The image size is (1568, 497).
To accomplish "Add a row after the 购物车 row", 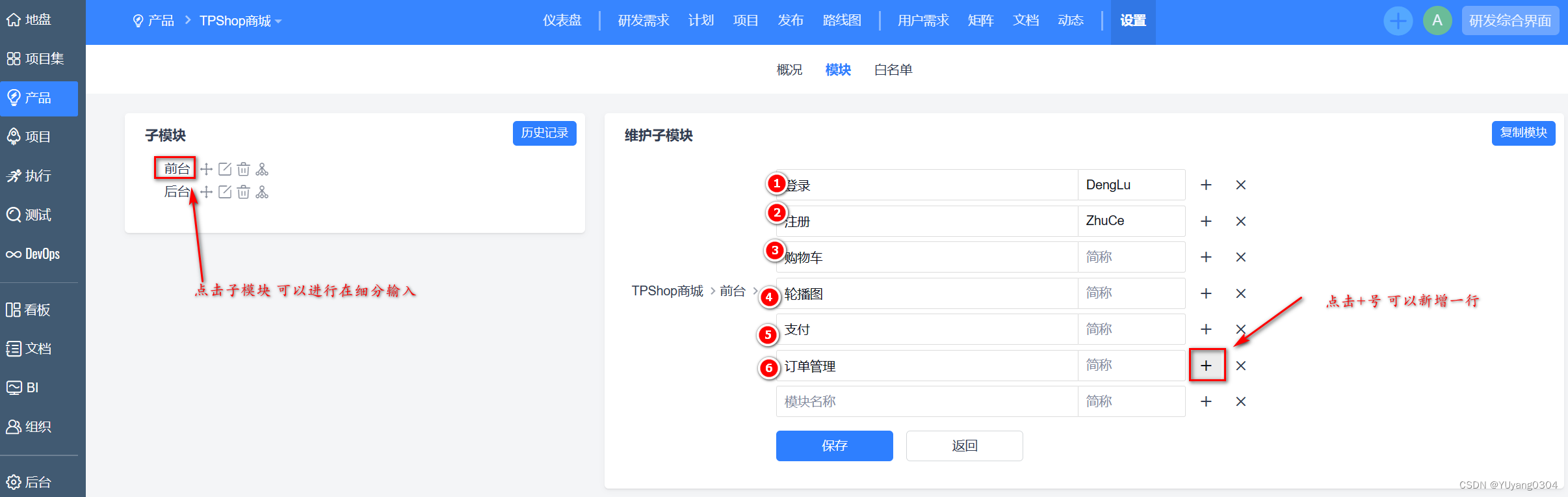I will pyautogui.click(x=1206, y=257).
